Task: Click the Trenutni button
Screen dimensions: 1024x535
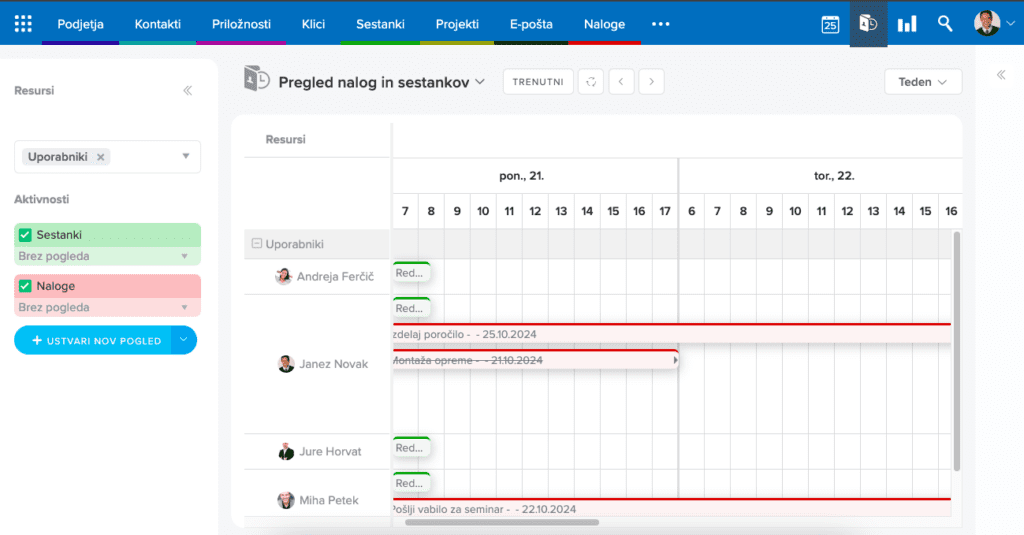Action: [x=538, y=82]
